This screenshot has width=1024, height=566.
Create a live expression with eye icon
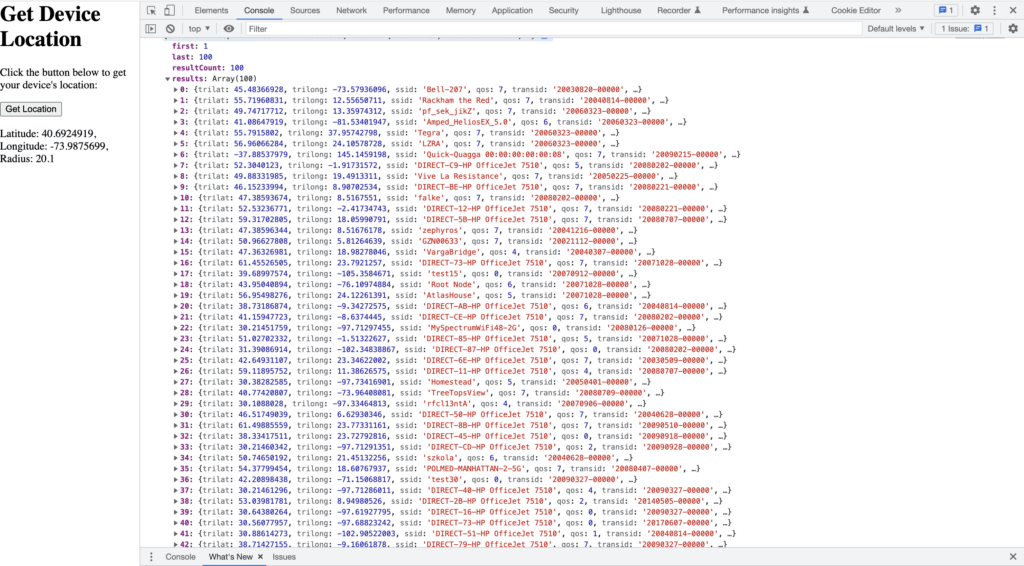coord(229,29)
